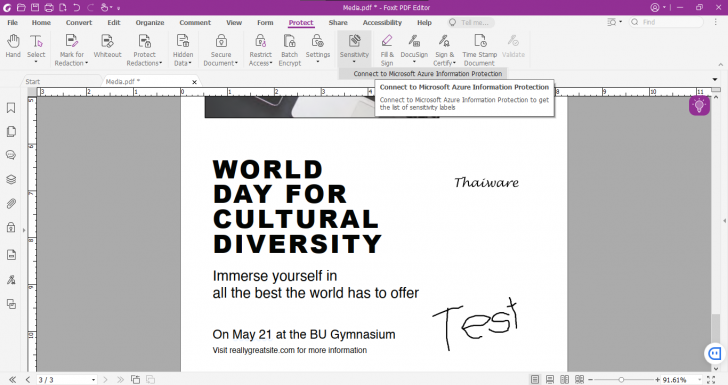728x385 pixels.
Task: Open the document tabs list arrow
Action: coord(715,79)
